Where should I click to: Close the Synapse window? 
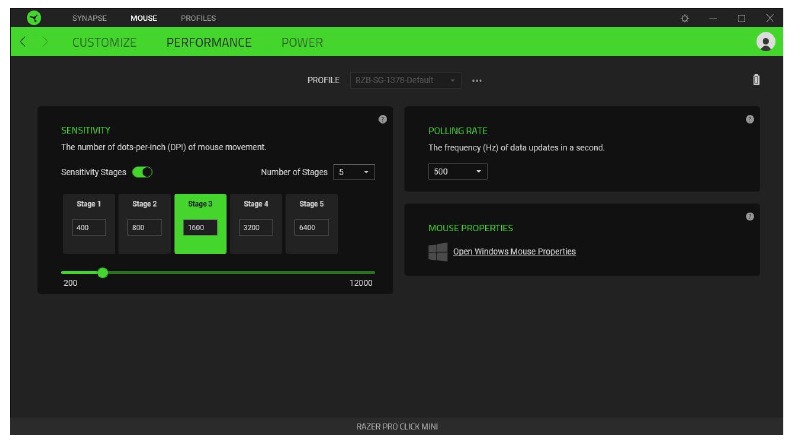point(769,18)
